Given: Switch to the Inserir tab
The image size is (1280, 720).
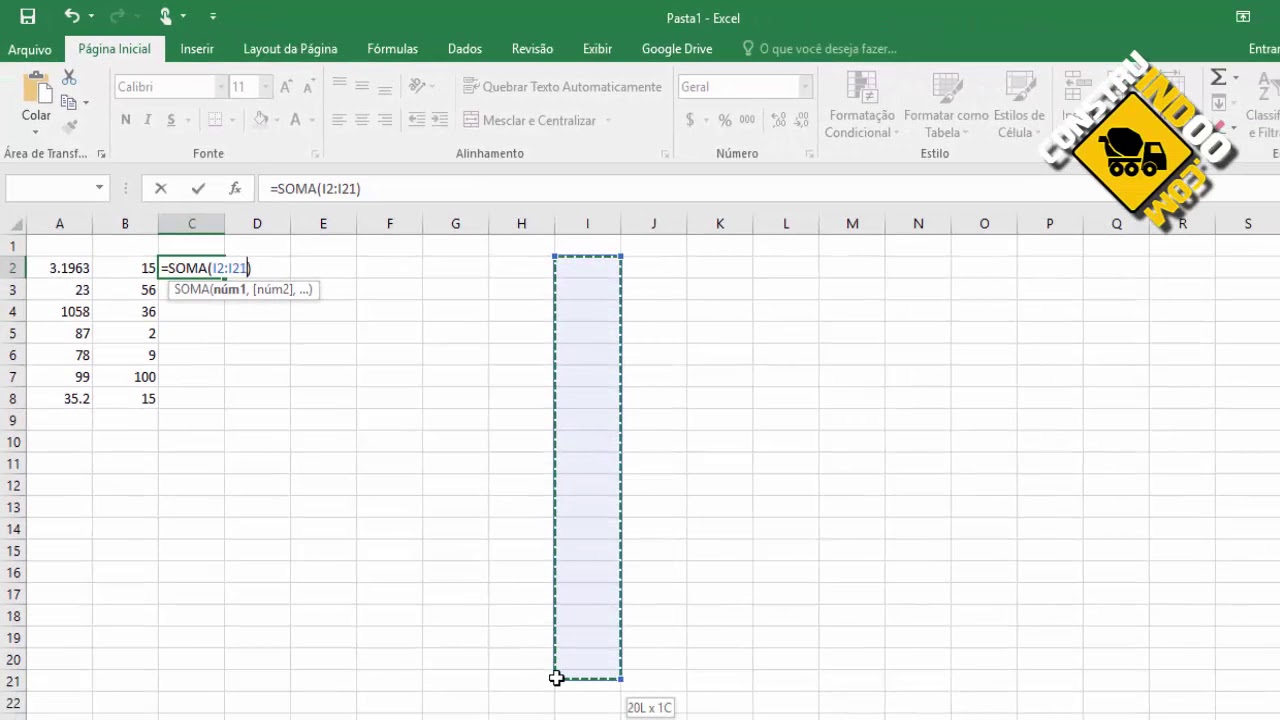Looking at the screenshot, I should (x=197, y=49).
